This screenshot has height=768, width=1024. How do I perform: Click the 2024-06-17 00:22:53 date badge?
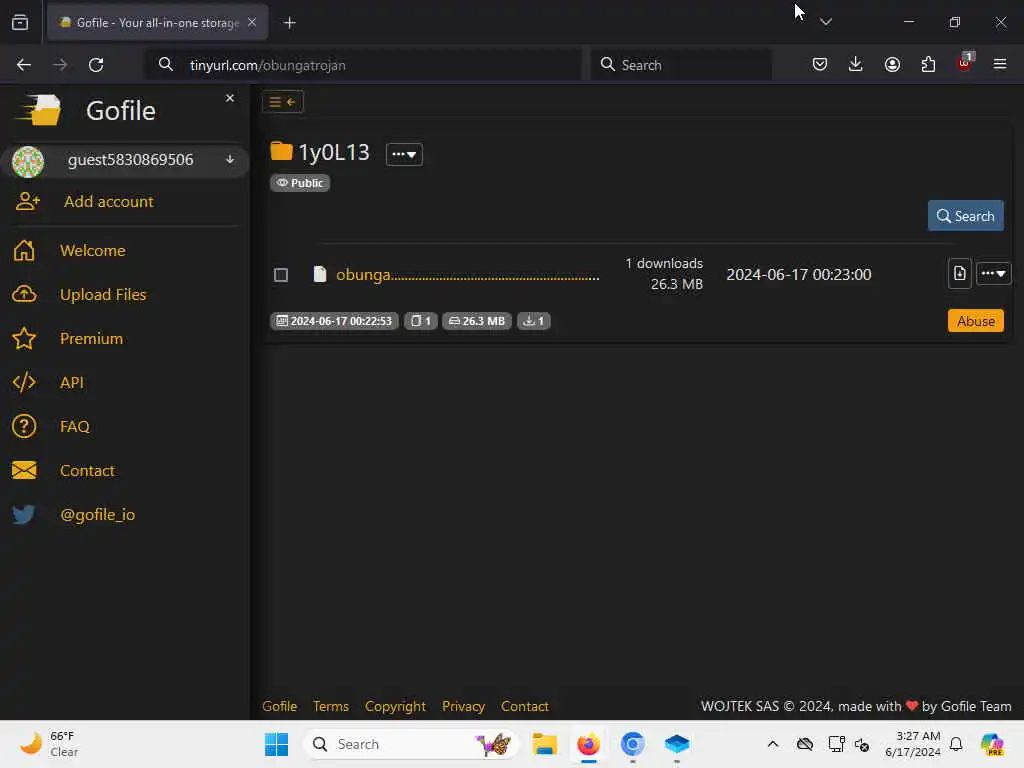(x=334, y=321)
